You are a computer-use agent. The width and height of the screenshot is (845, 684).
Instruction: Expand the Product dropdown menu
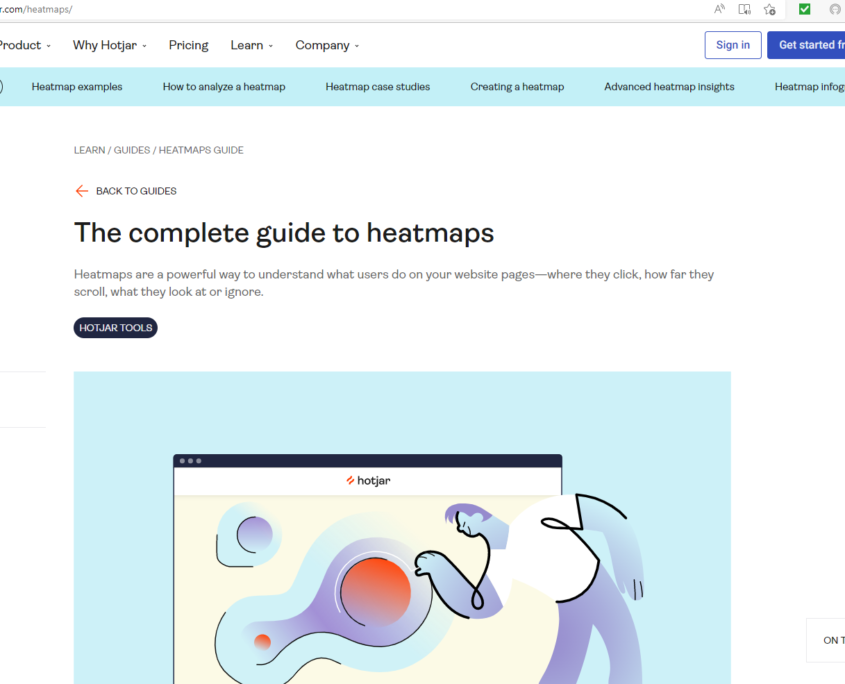(25, 45)
